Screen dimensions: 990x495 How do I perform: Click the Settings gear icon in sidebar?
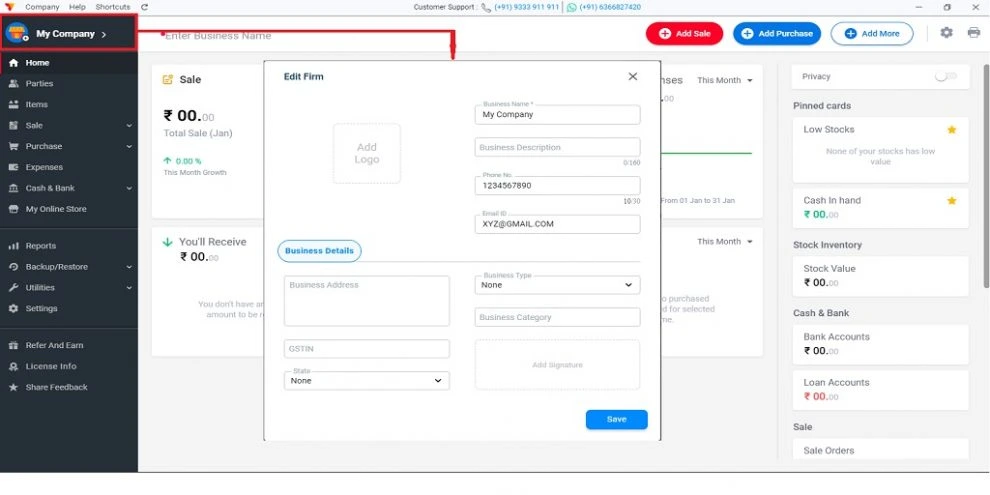[13, 309]
